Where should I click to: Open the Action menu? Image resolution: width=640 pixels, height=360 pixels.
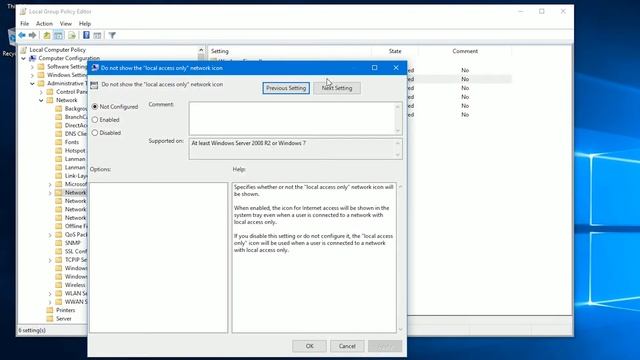[x=44, y=24]
